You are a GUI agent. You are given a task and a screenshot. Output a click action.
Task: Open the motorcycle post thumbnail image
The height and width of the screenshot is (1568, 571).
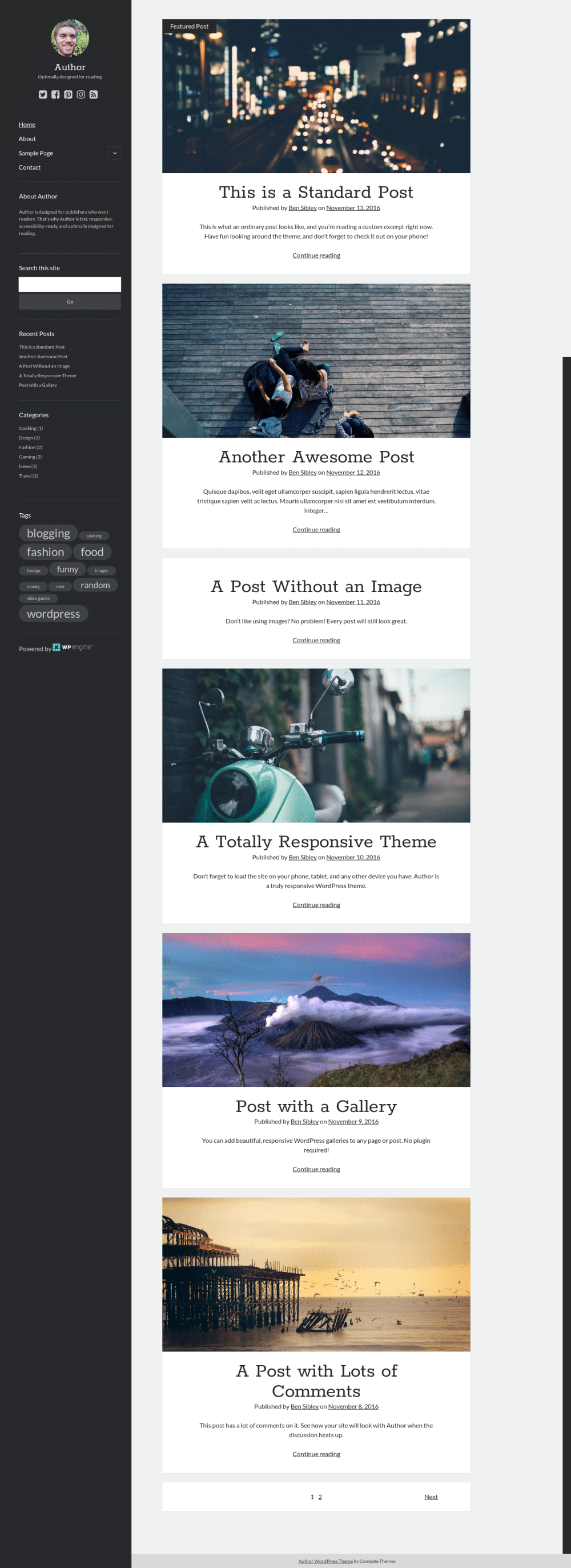(x=316, y=745)
